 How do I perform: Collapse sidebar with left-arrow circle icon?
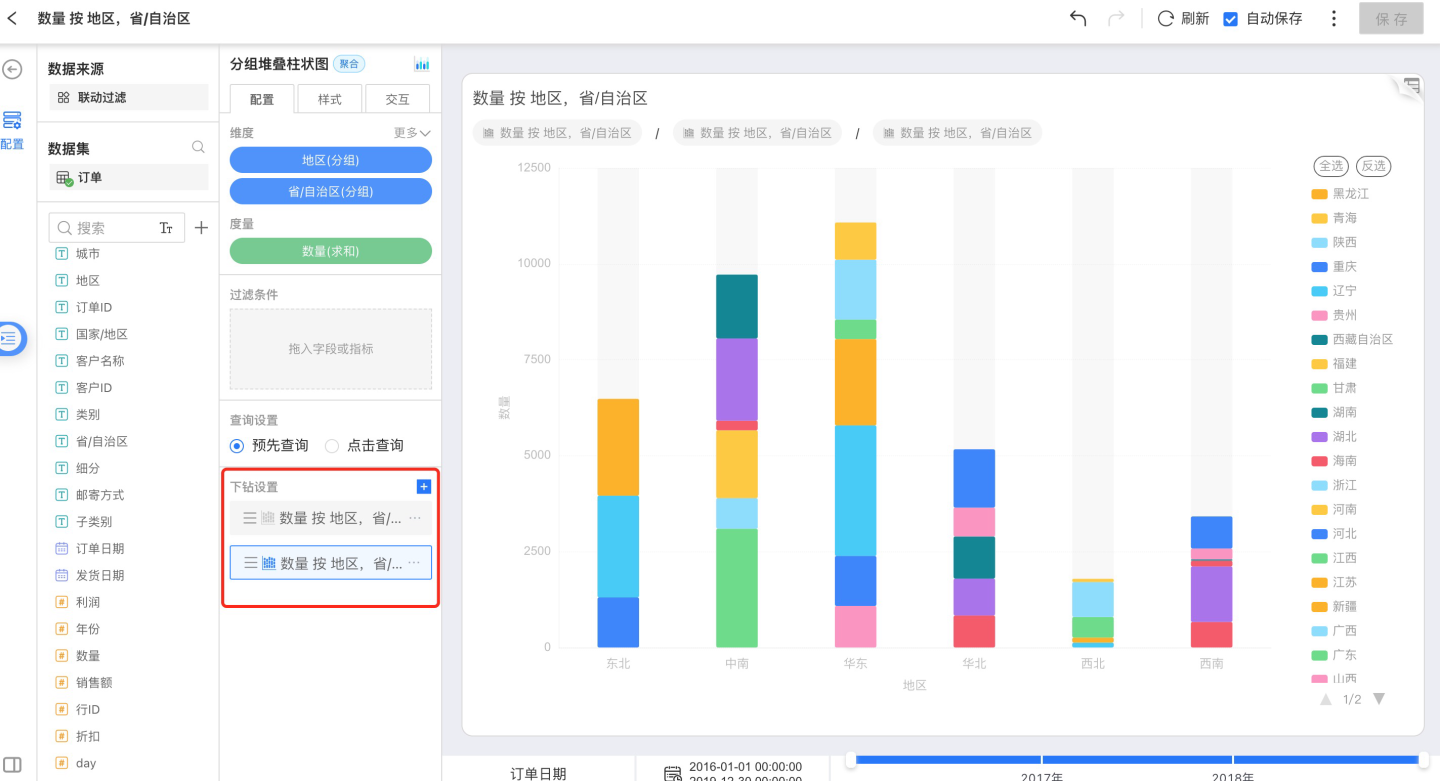pyautogui.click(x=12, y=69)
